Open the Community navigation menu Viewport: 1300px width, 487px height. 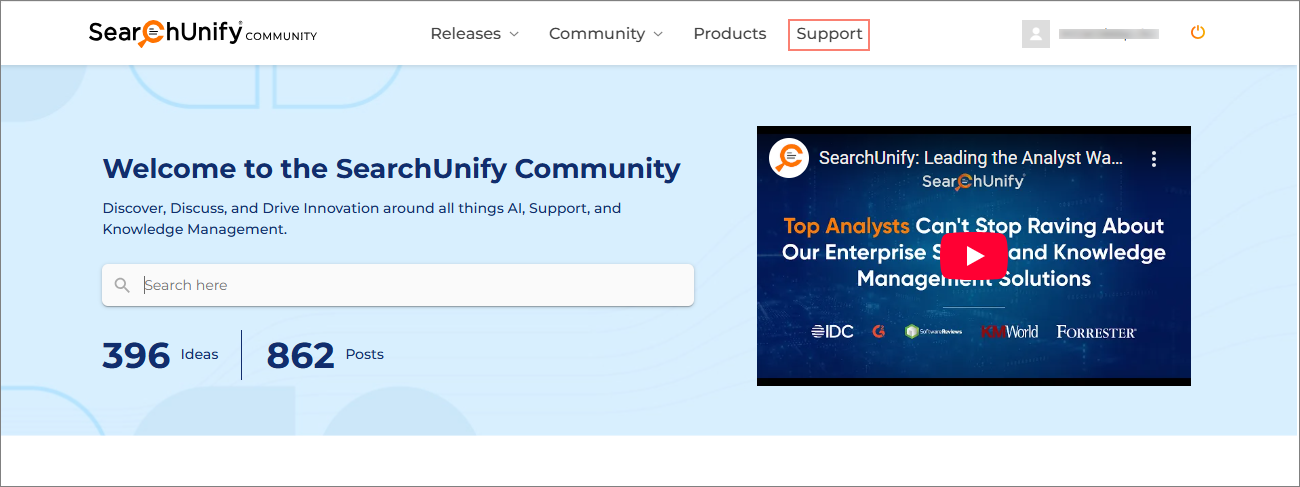pyautogui.click(x=596, y=34)
